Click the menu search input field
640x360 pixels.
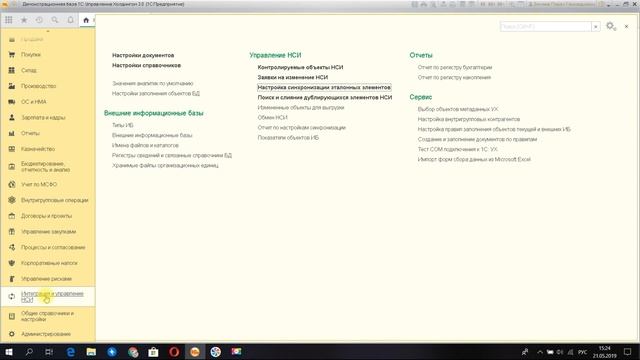coord(546,27)
